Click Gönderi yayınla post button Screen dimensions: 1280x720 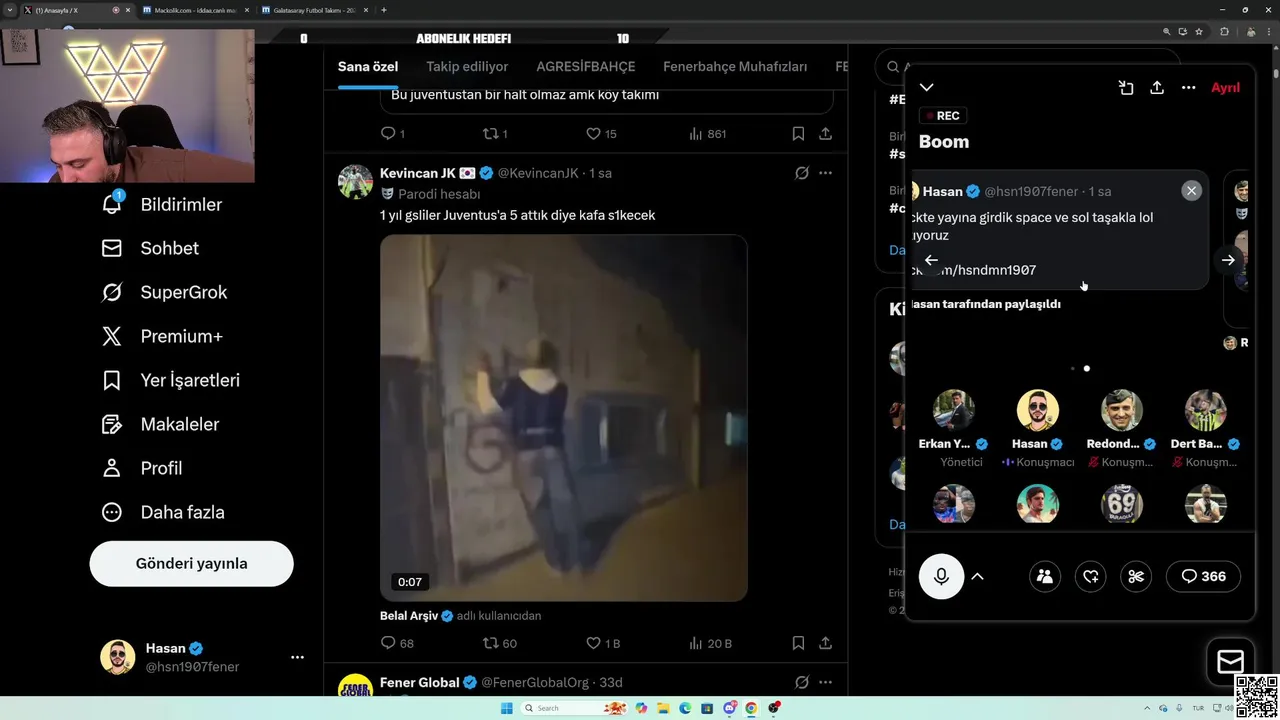tap(191, 563)
